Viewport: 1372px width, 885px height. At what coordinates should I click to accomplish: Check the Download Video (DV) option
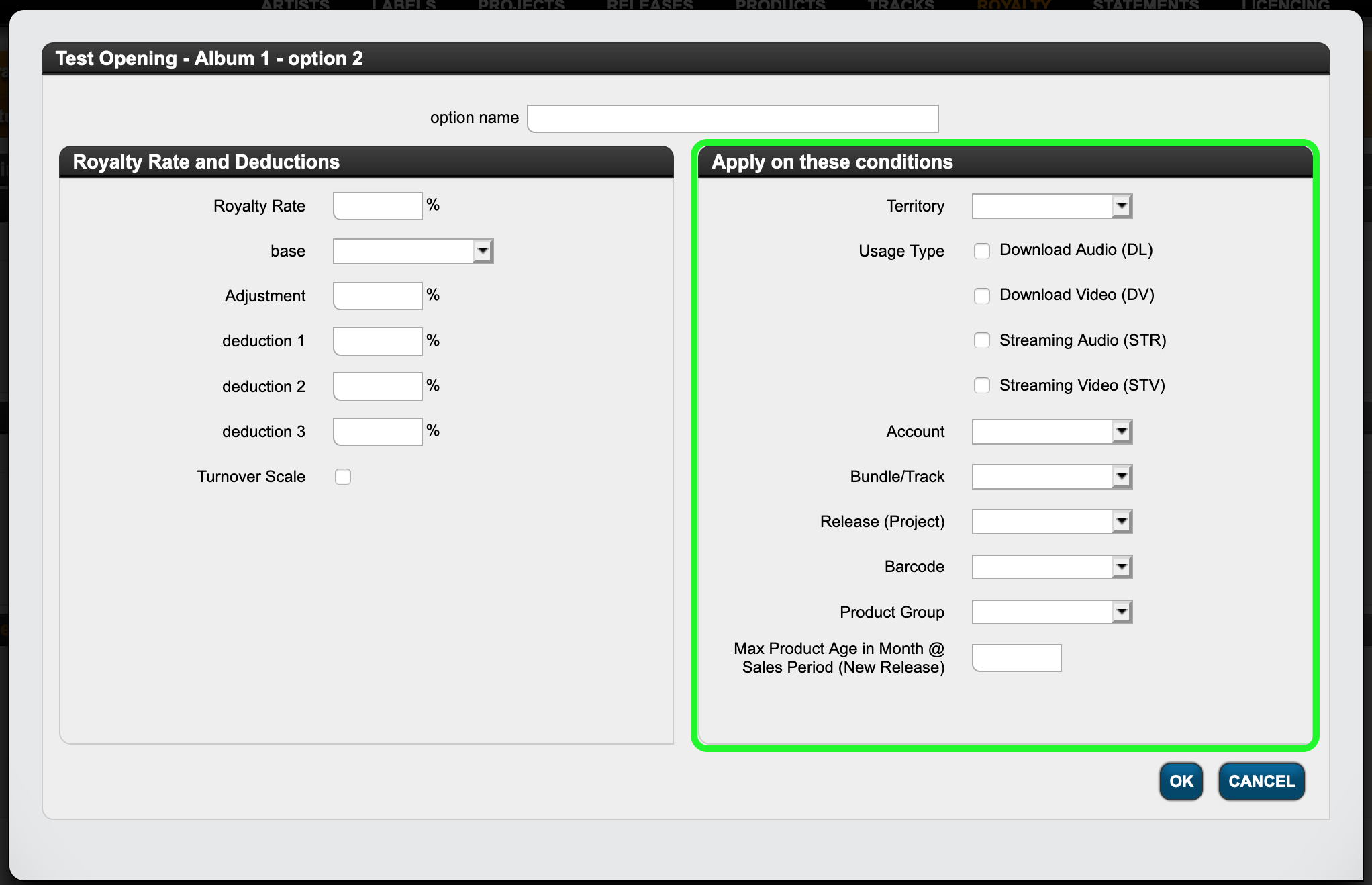tap(982, 296)
